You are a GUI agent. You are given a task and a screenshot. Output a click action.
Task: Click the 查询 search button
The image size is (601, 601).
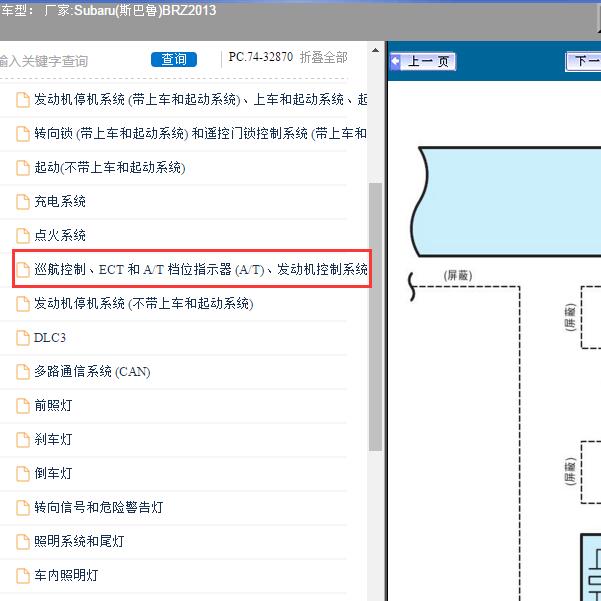[x=174, y=59]
